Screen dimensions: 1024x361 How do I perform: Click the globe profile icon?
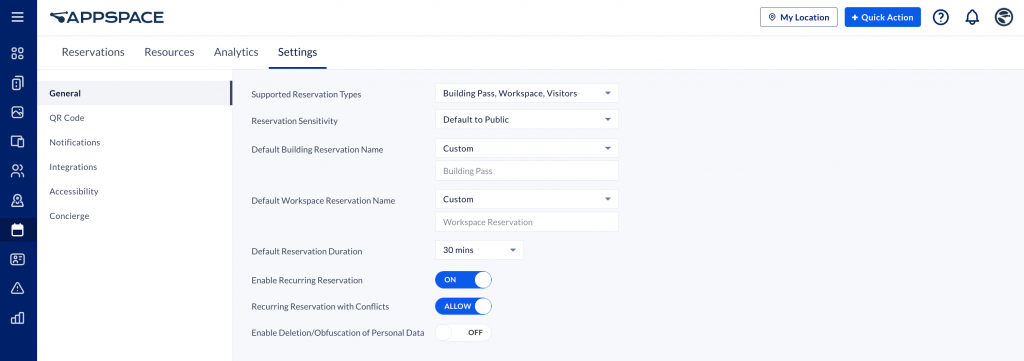1004,18
